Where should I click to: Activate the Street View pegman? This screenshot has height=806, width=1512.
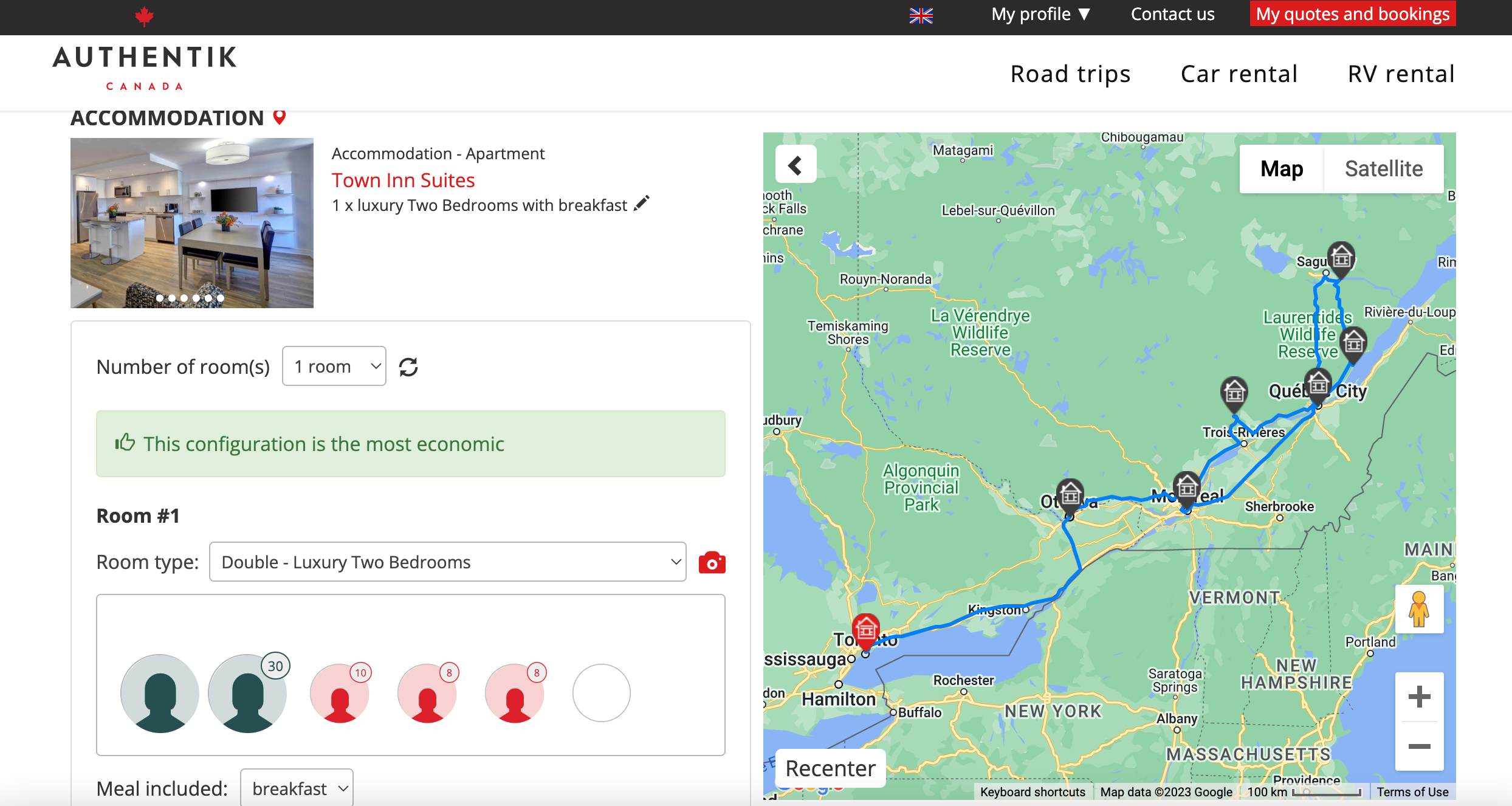pos(1419,609)
